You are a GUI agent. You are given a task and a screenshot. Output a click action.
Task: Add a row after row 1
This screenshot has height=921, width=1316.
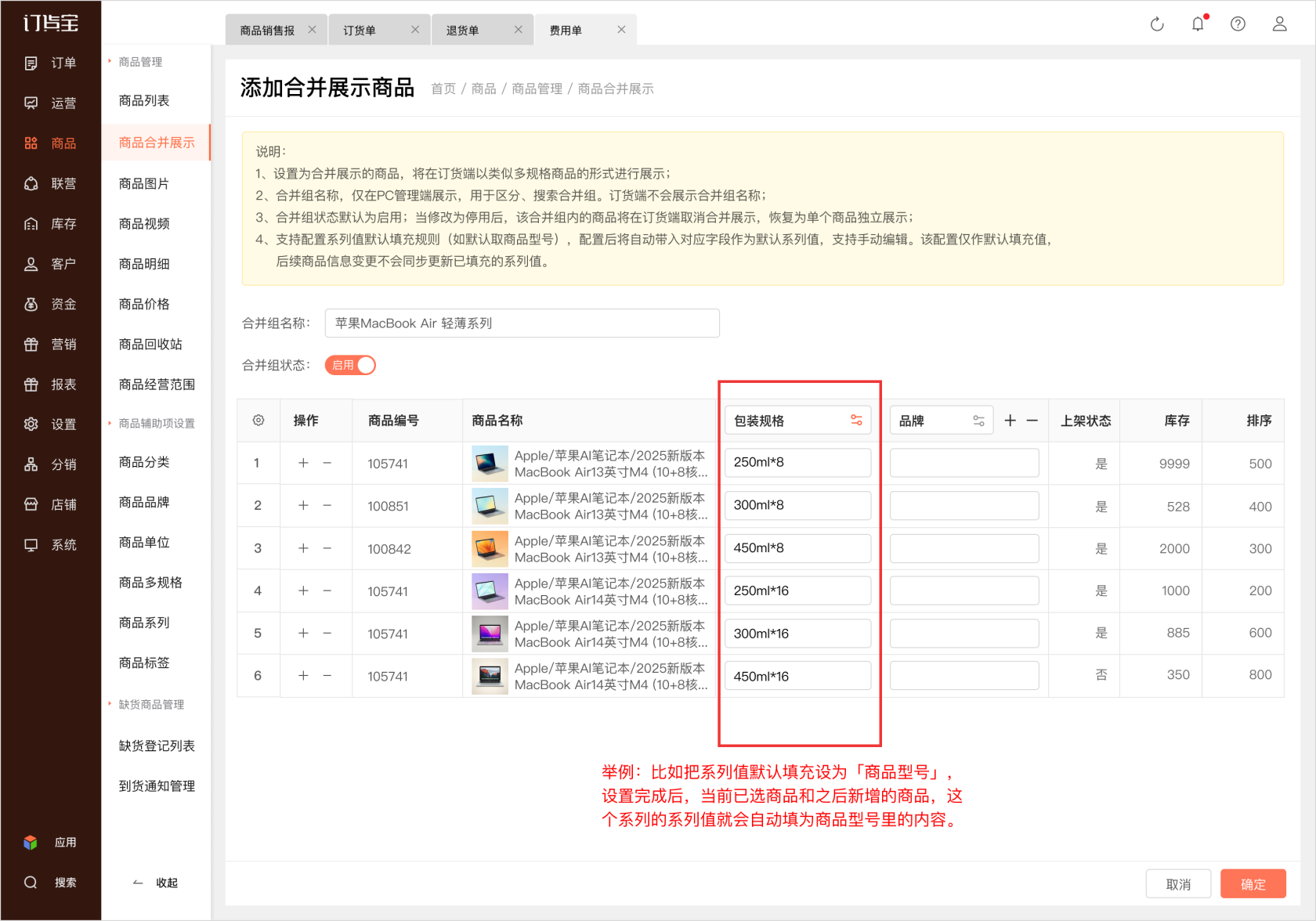tap(303, 463)
